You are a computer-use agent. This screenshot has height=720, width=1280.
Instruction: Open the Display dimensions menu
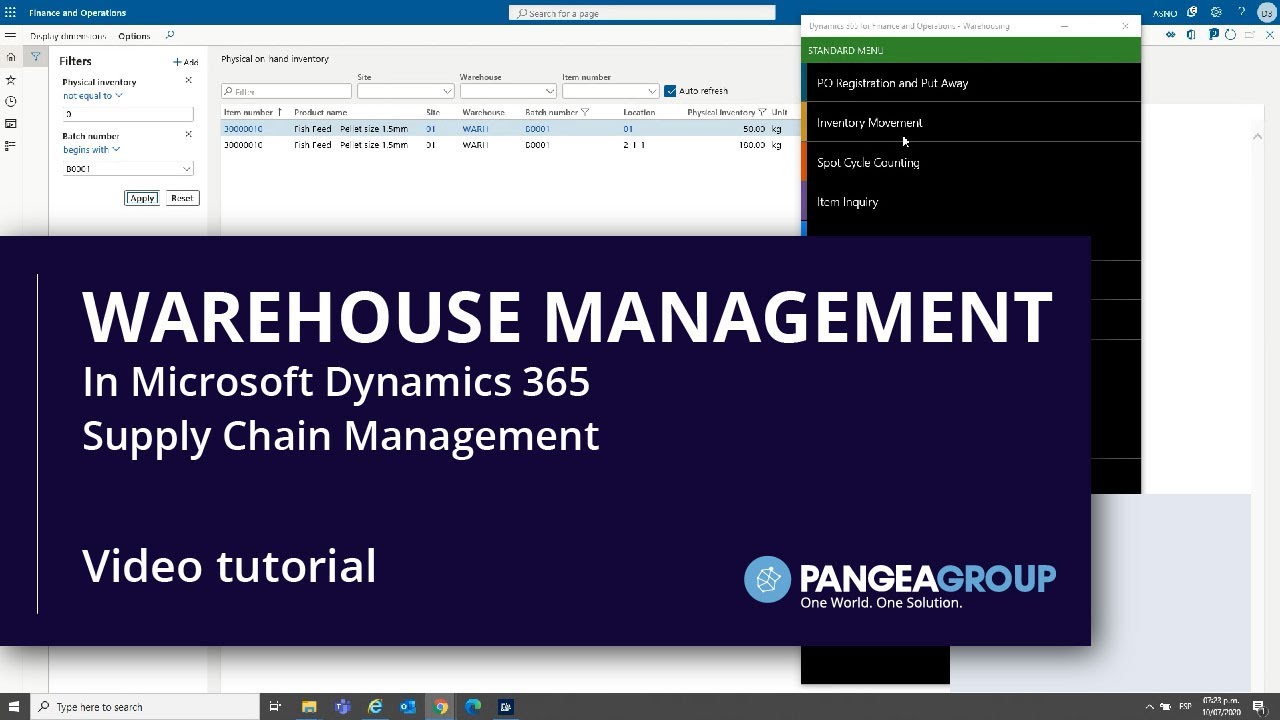click(67, 36)
